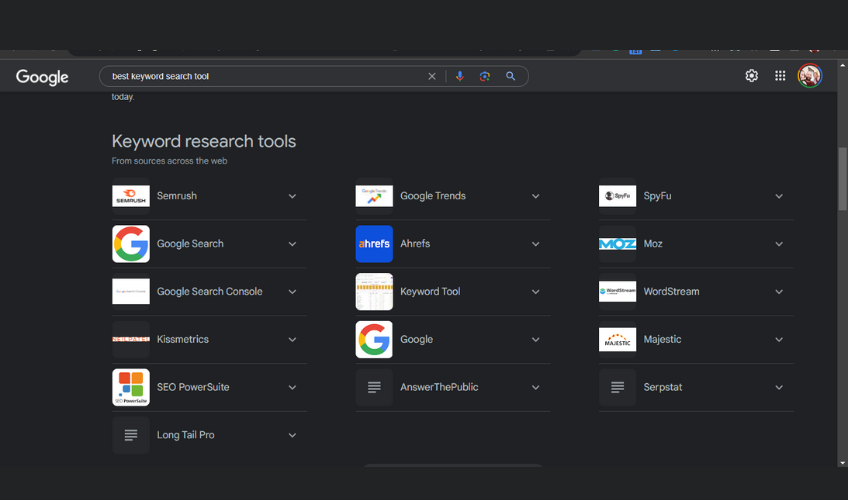Screen dimensions: 848x500
Task: Click the WordStream logo thumbnail
Action: (618, 291)
